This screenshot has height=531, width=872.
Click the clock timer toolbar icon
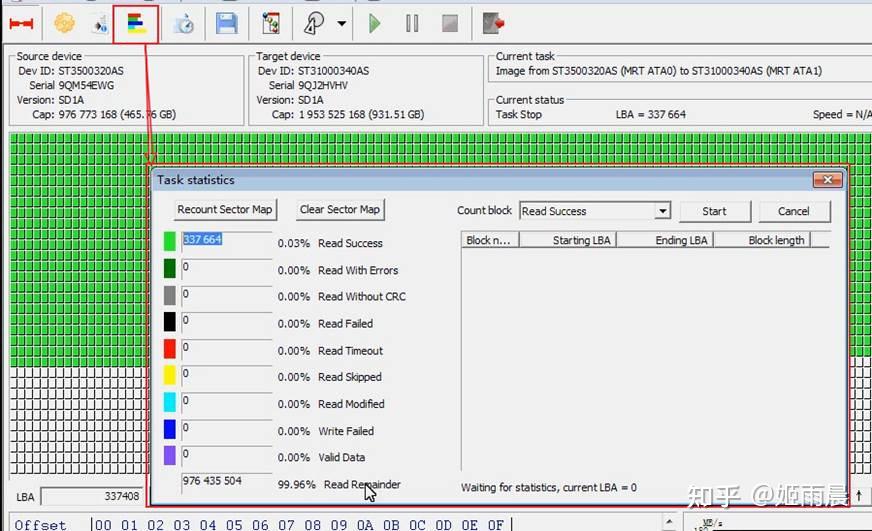pos(184,24)
